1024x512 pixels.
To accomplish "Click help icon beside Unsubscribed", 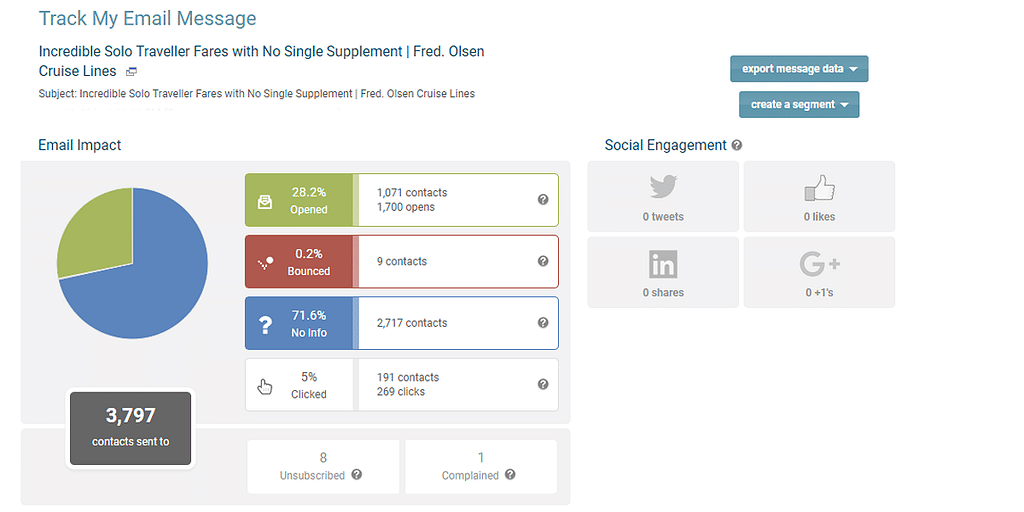I will pos(357,475).
